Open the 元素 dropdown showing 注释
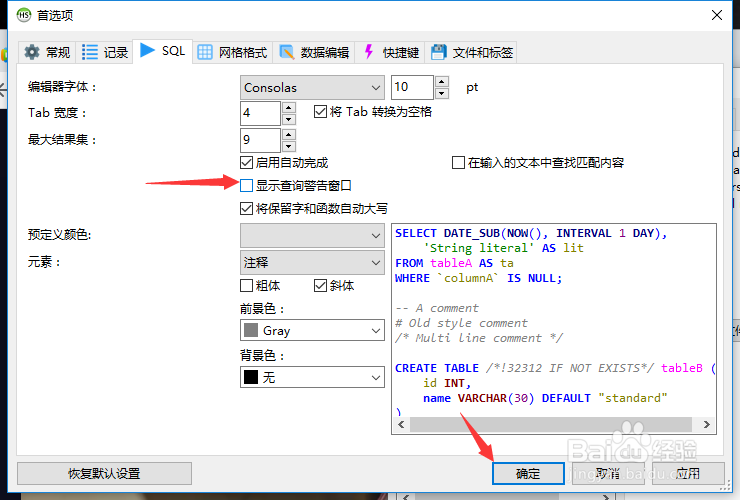740x500 pixels. click(312, 263)
